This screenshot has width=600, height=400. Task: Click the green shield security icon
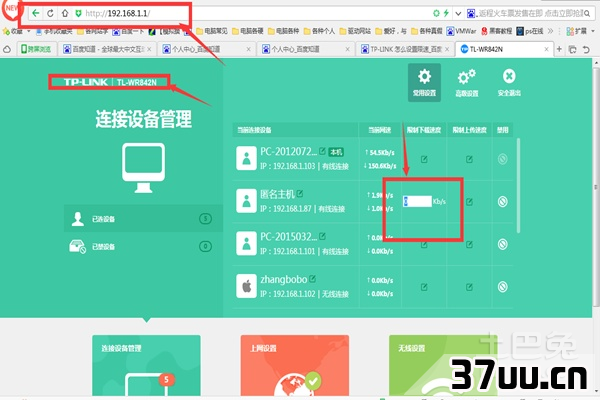78,13
